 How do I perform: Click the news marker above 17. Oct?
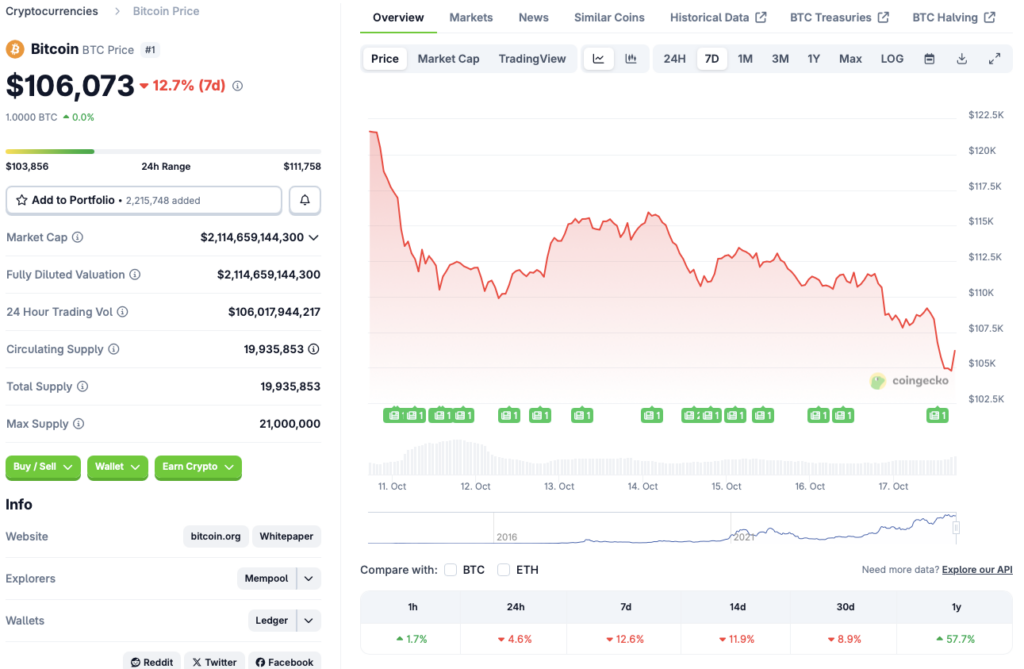pyautogui.click(x=937, y=415)
